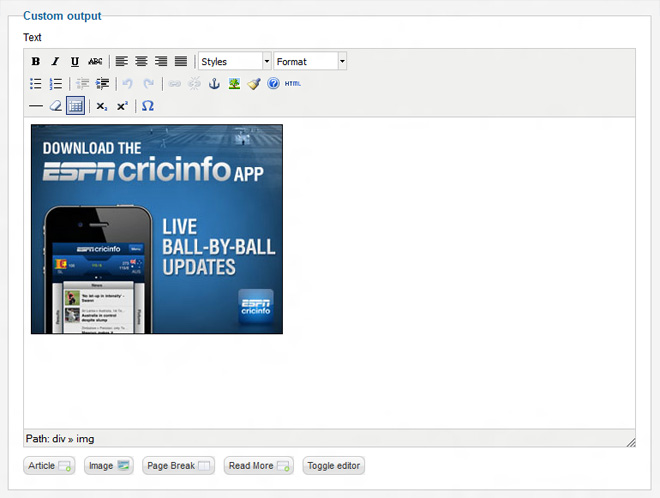Click the insert image toolbar icon
The image size is (660, 498).
coord(233,84)
